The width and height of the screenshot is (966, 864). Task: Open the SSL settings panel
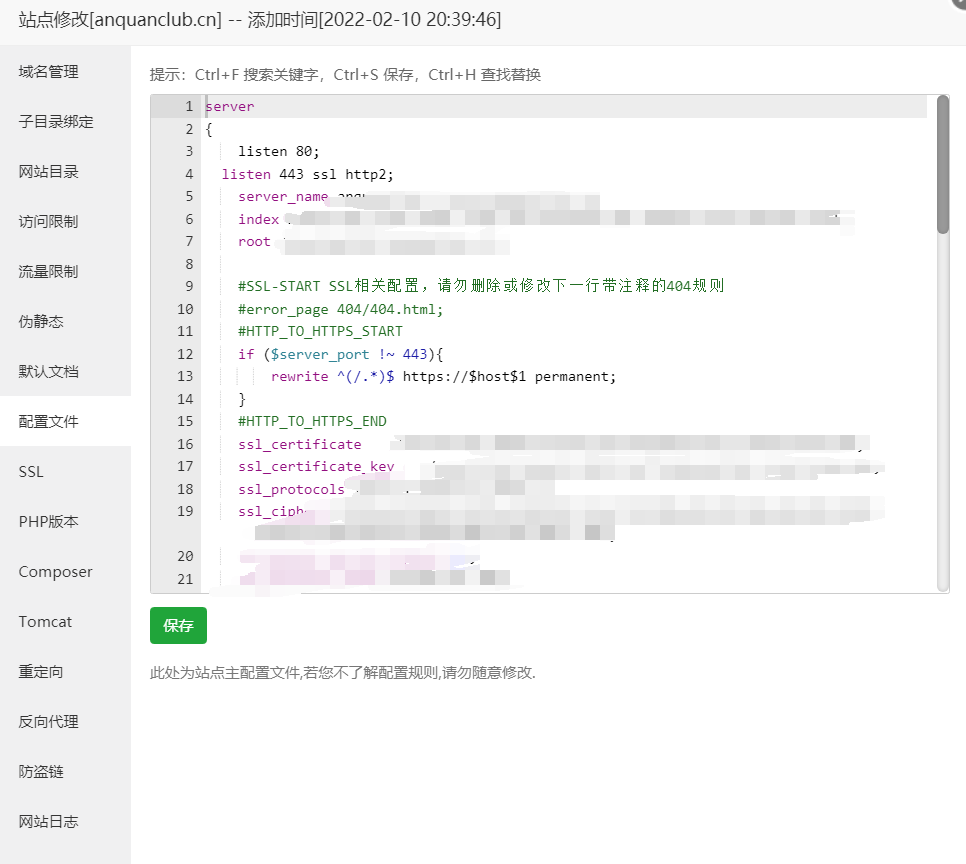pyautogui.click(x=30, y=471)
